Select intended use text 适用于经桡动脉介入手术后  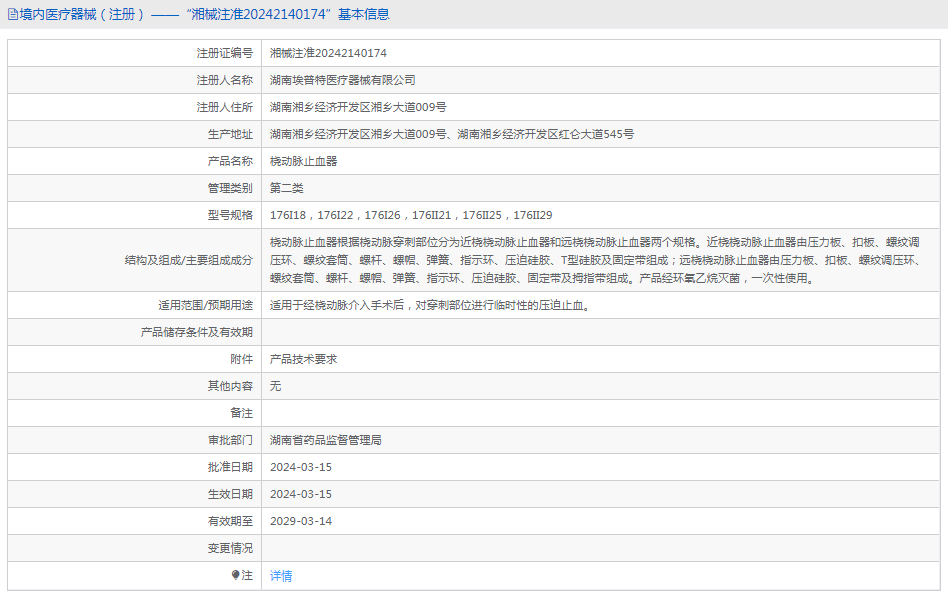pyautogui.click(x=430, y=305)
